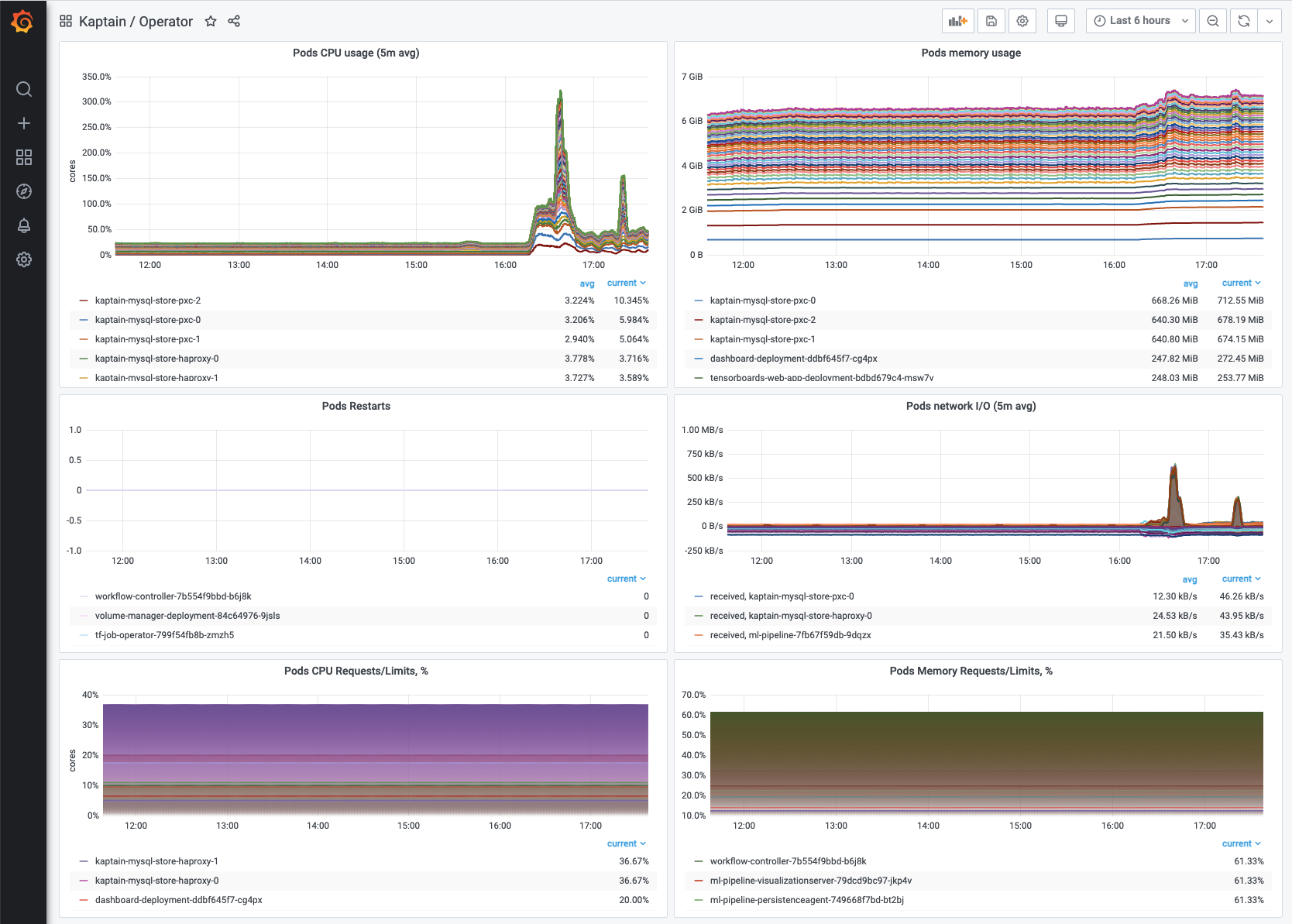
Task: Toggle volume-manager-deployment-84c64976-9jsls series
Action: (x=187, y=616)
